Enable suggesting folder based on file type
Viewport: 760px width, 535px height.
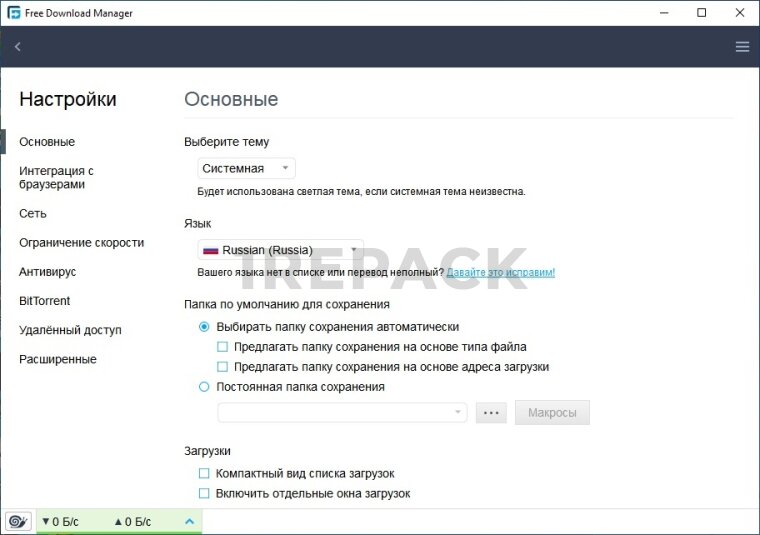223,347
